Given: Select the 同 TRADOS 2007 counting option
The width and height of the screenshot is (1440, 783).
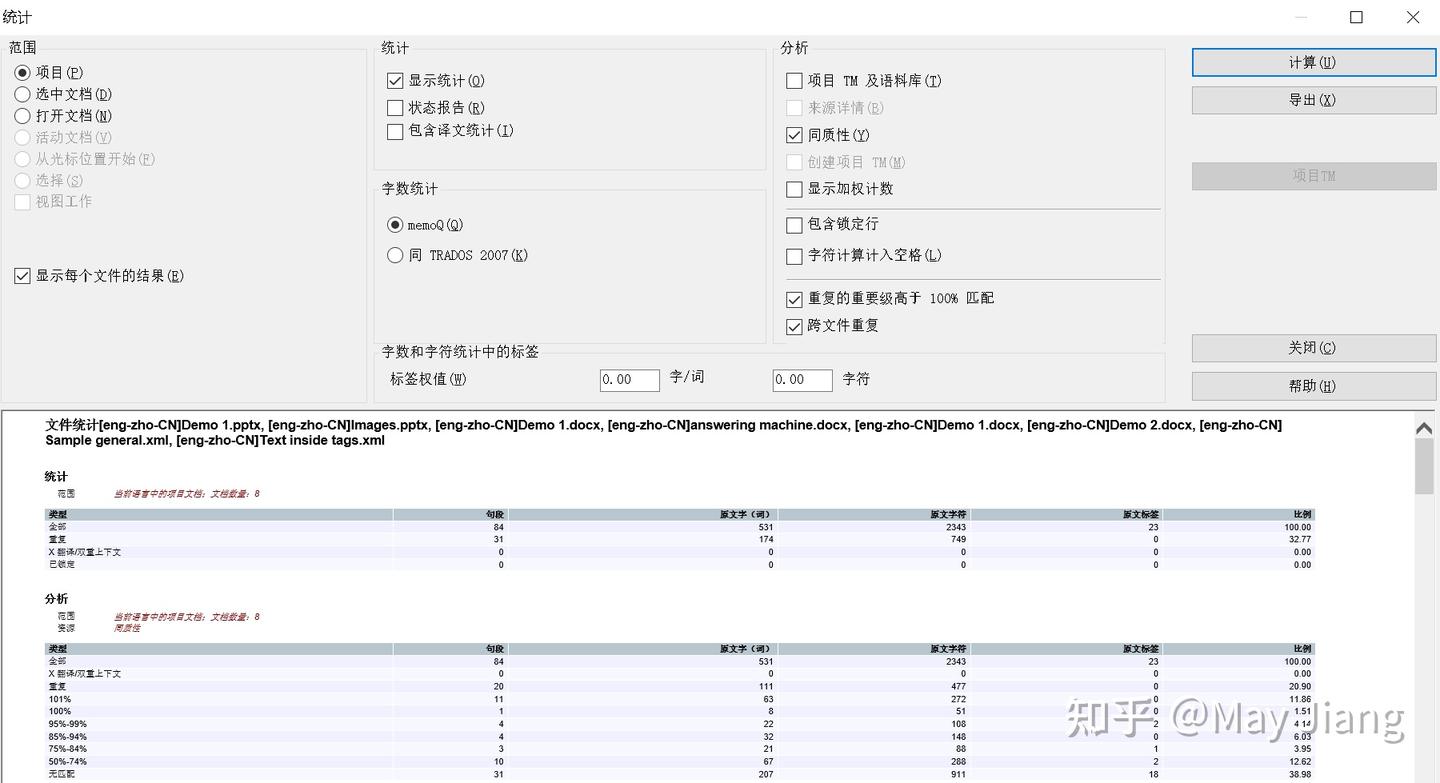Looking at the screenshot, I should click(395, 255).
